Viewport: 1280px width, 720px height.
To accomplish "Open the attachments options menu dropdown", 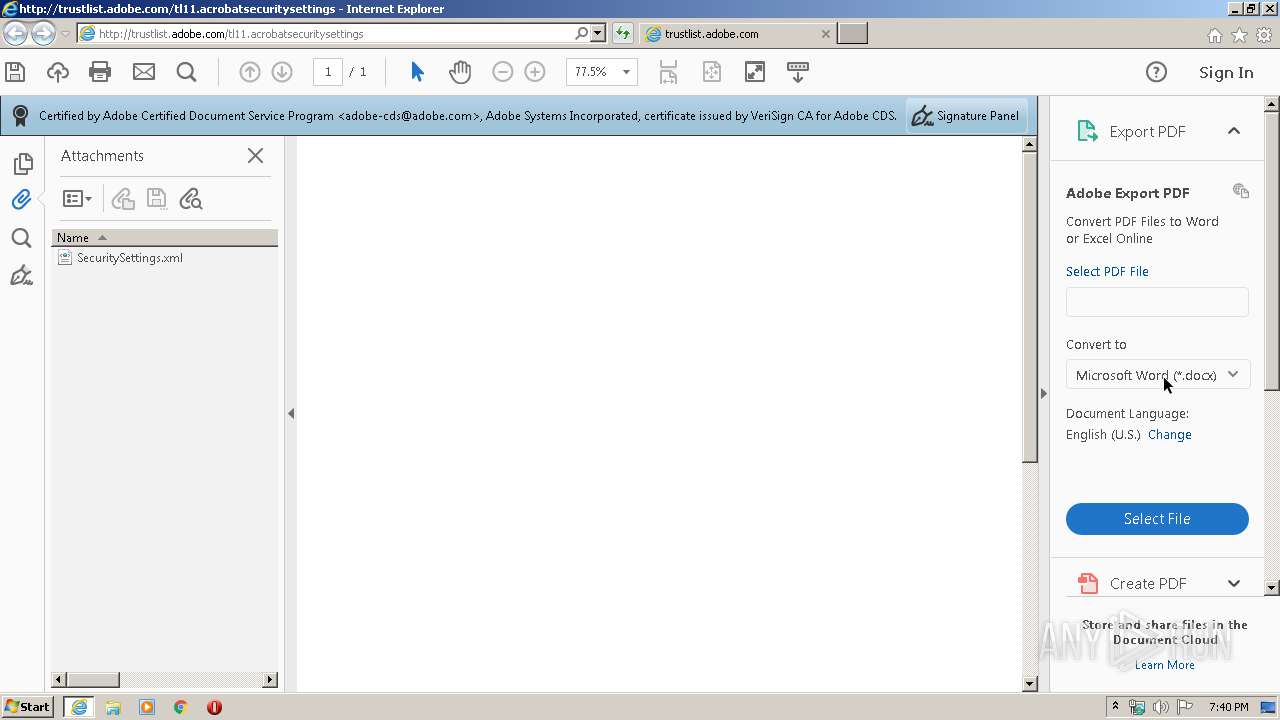I will coord(77,199).
